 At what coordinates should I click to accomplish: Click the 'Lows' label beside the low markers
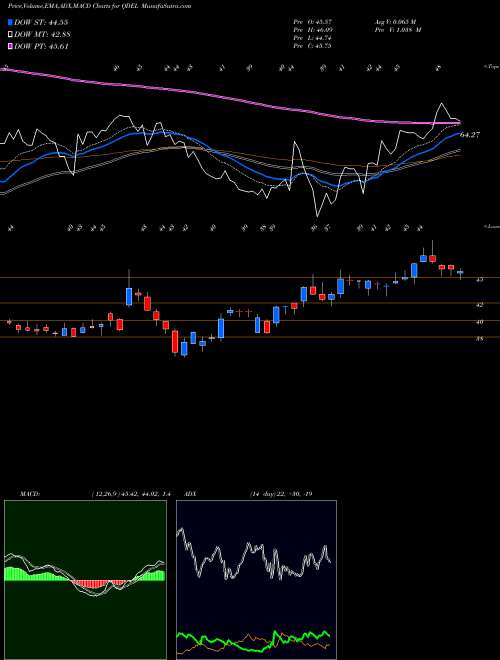click(x=491, y=226)
